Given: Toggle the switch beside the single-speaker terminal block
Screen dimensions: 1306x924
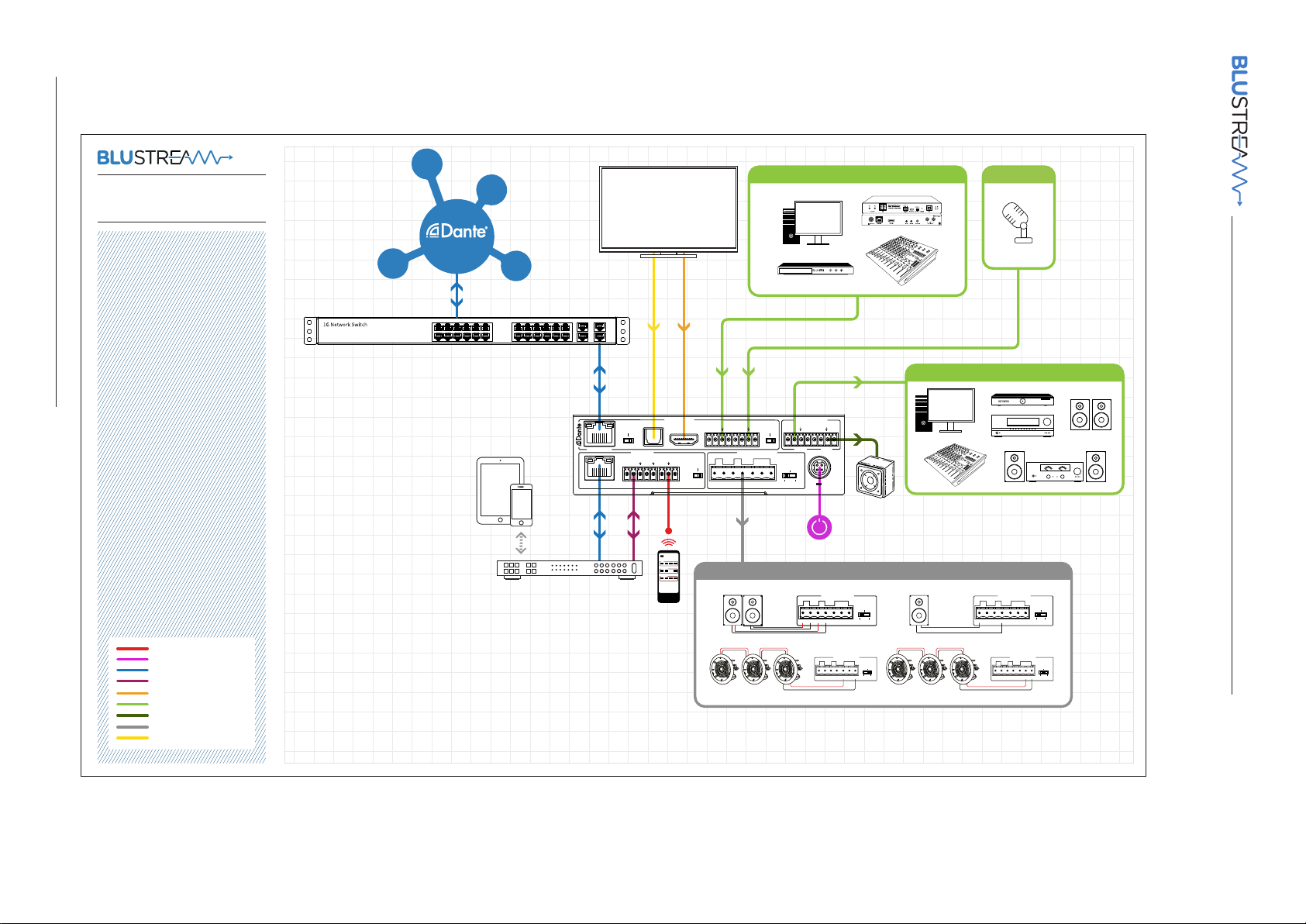Looking at the screenshot, I should click(1042, 615).
